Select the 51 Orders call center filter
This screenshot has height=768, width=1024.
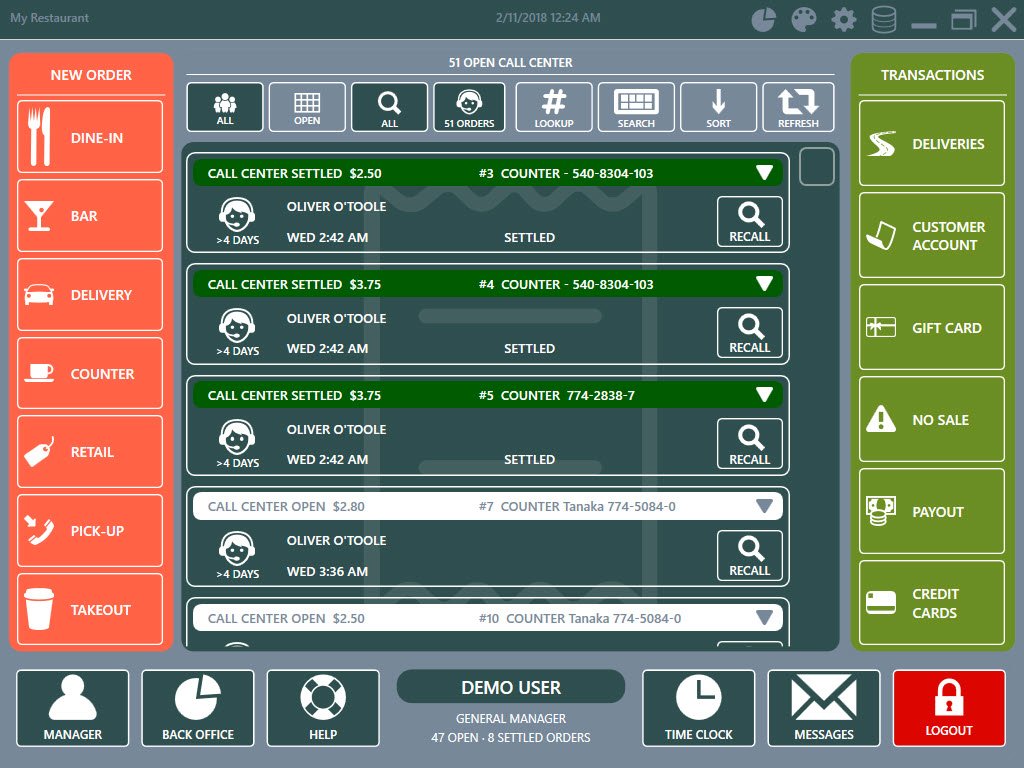[469, 107]
